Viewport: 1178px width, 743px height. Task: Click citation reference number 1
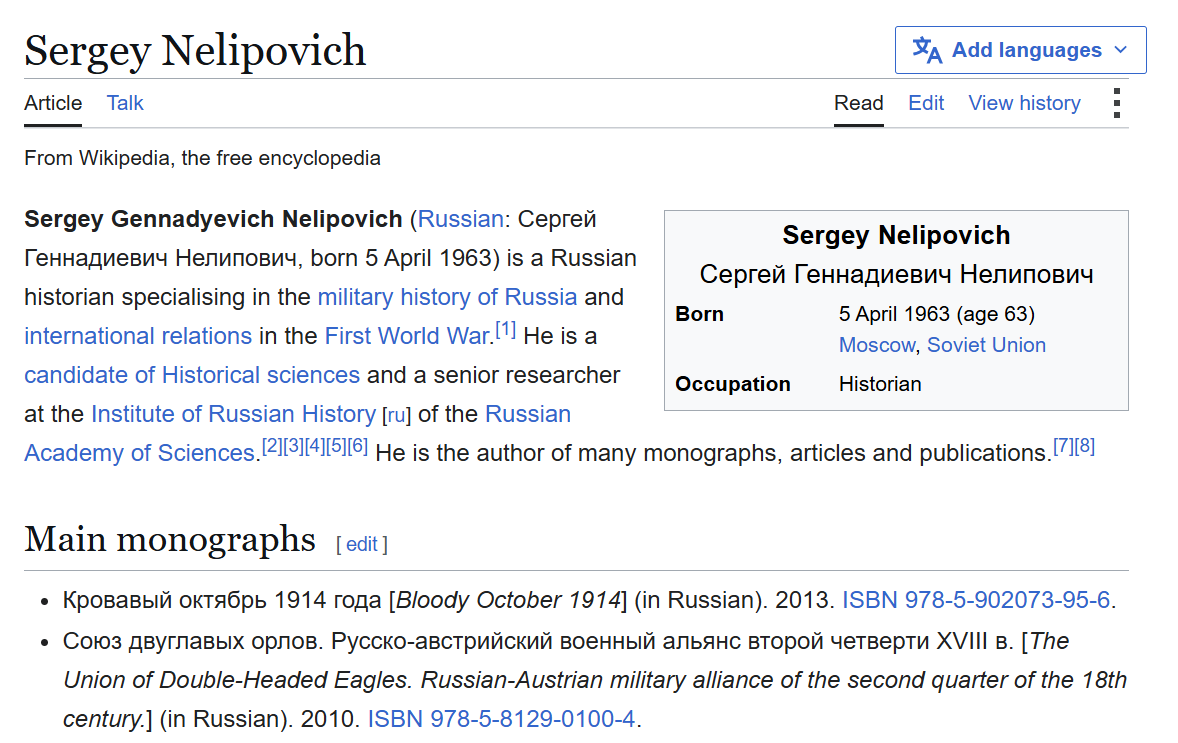[505, 329]
